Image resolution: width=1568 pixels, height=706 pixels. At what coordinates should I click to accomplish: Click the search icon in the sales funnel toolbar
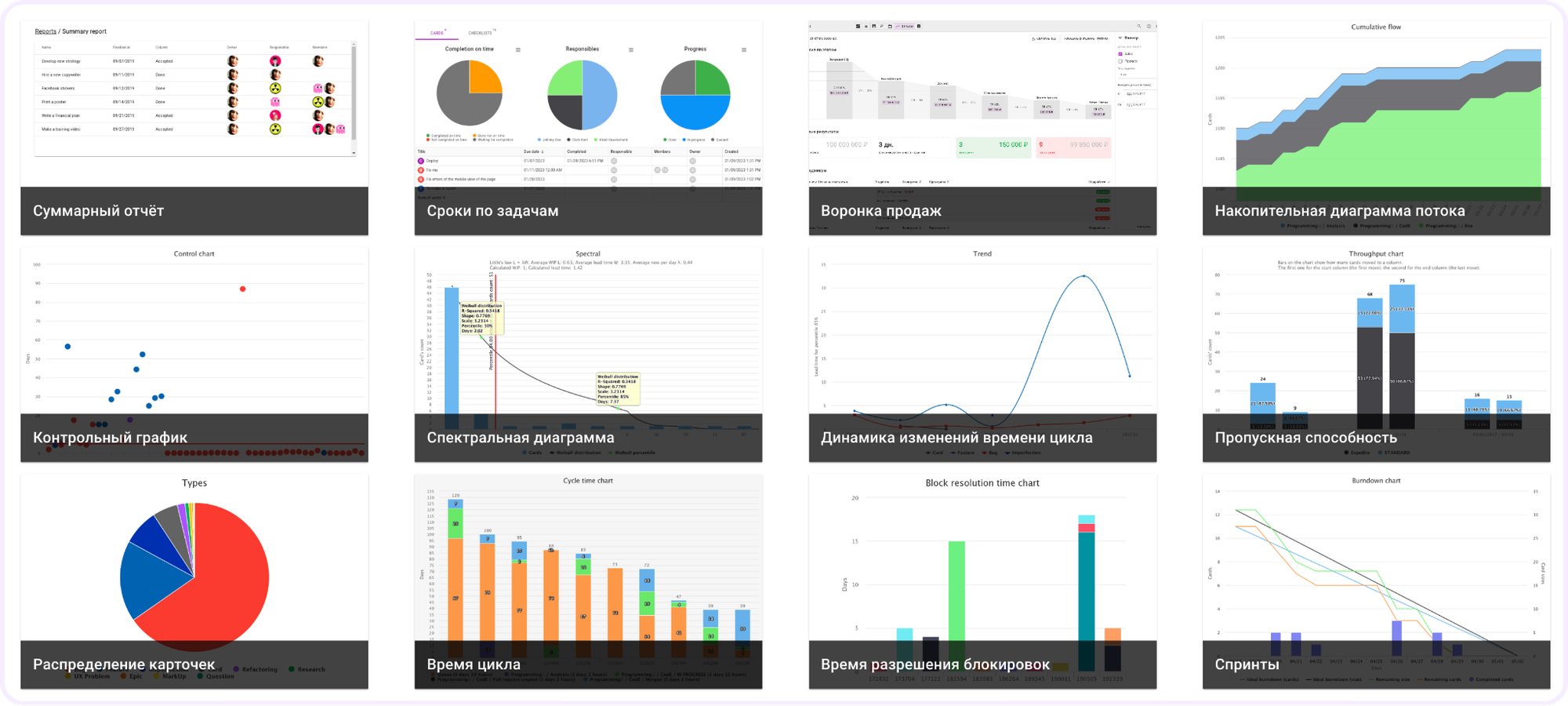click(1139, 26)
